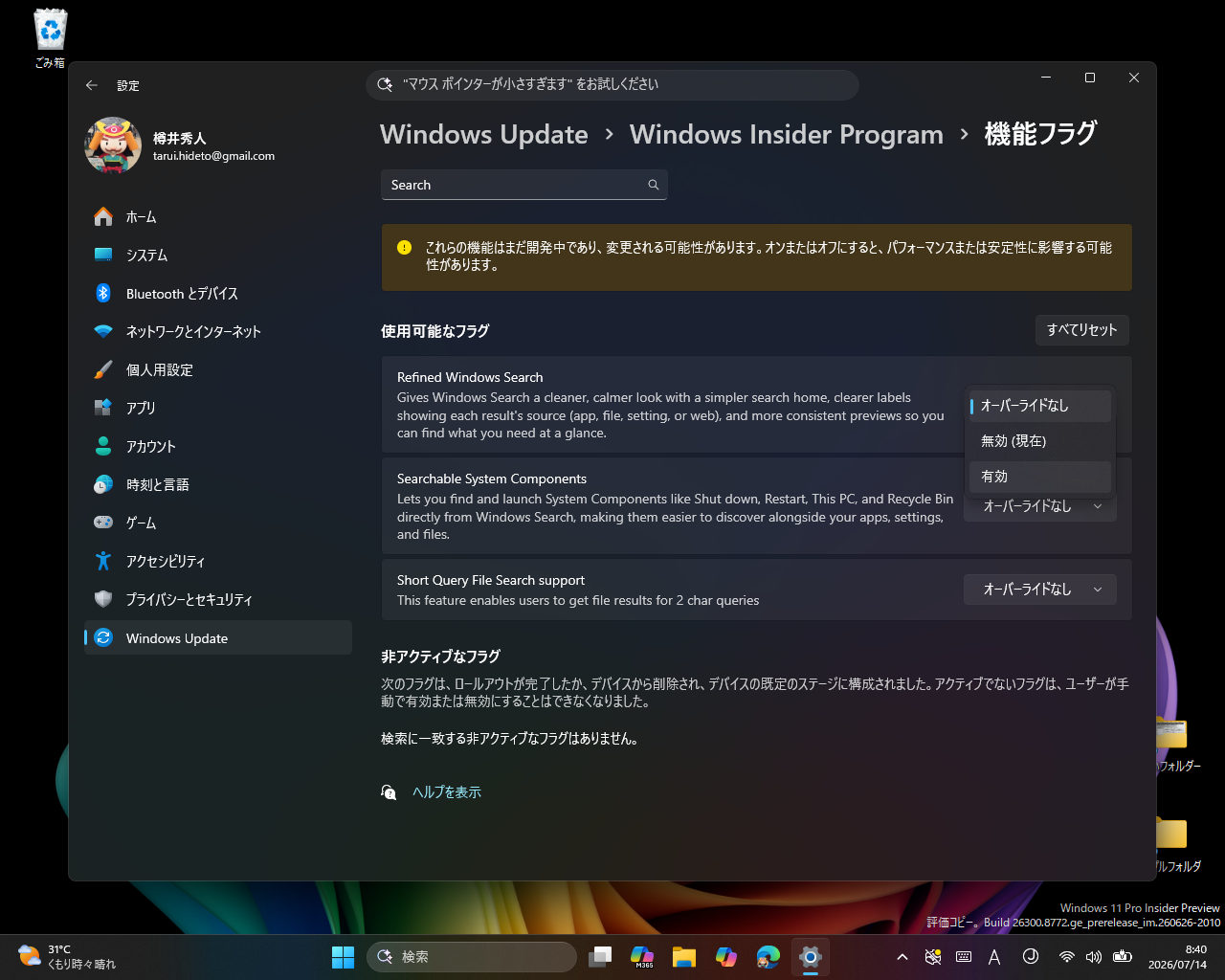Click the Refined Windows Search title
The height and width of the screenshot is (980, 1225).
pyautogui.click(x=470, y=377)
